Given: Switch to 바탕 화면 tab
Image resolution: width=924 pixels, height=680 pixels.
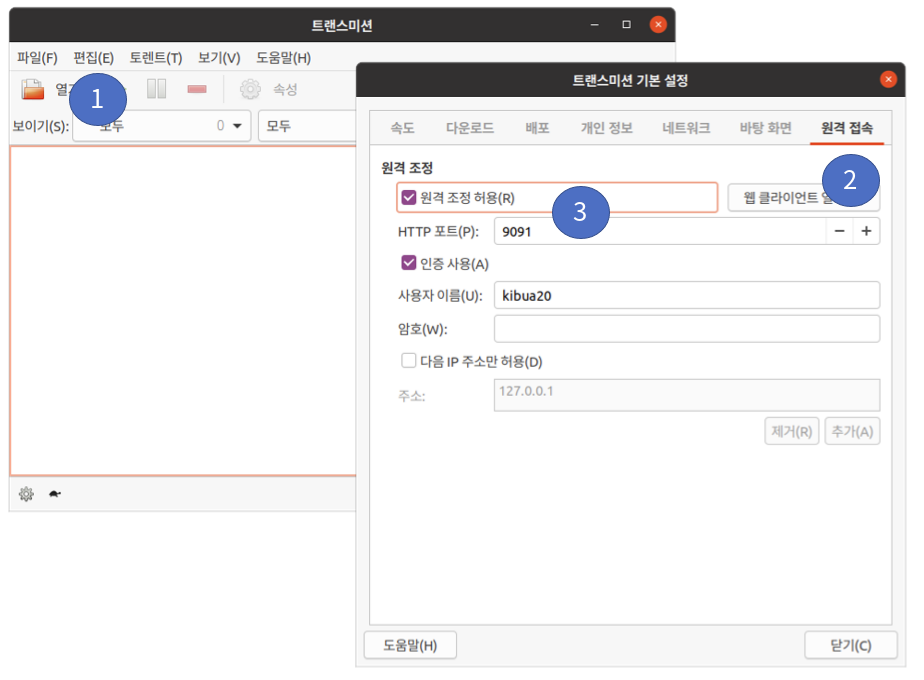Looking at the screenshot, I should pos(765,128).
